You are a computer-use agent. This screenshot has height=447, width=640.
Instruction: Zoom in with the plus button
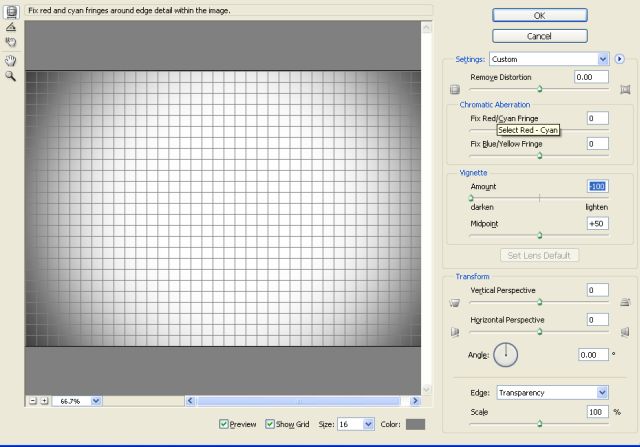coord(44,401)
